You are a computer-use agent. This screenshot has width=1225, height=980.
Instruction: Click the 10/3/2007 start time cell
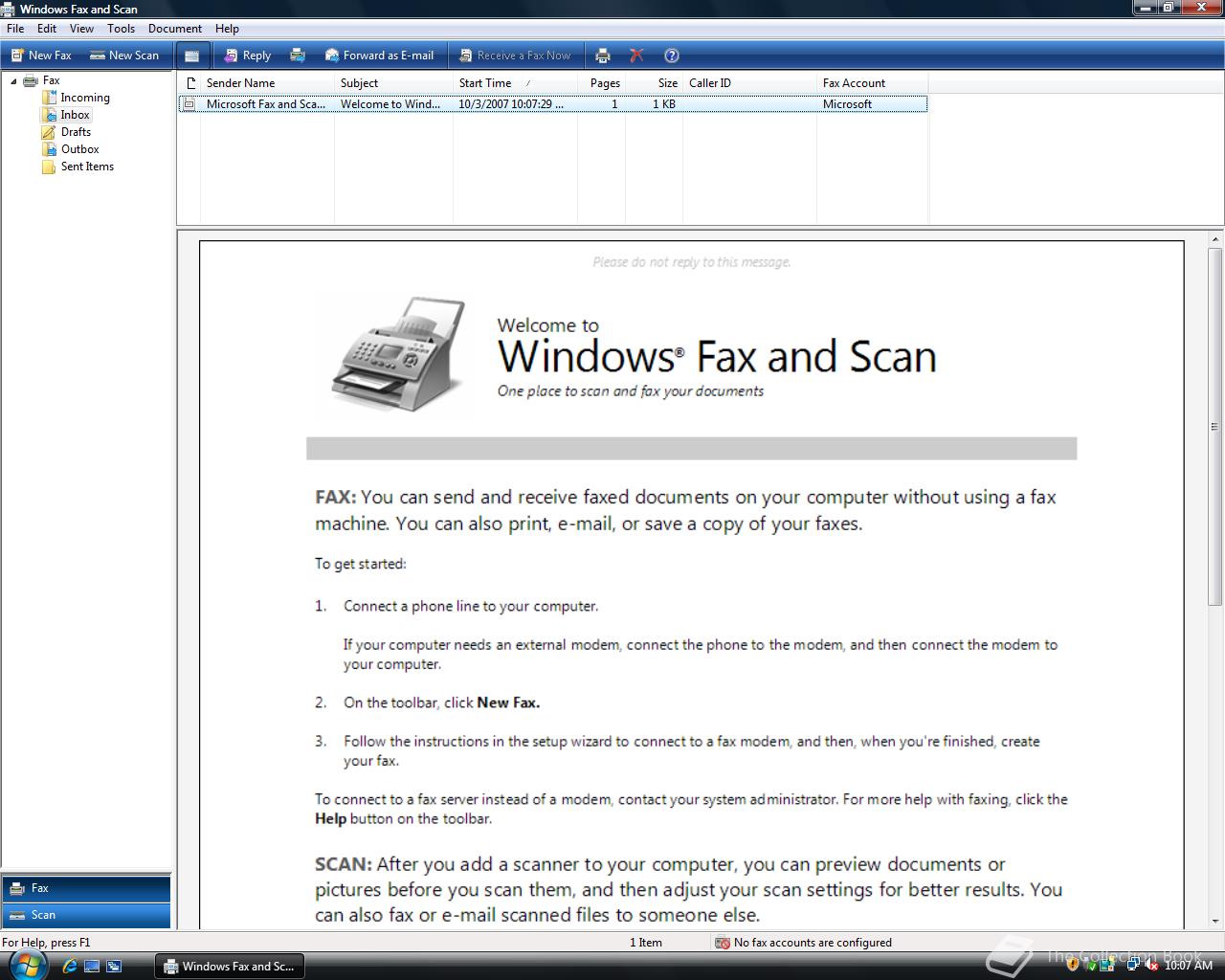pos(511,104)
